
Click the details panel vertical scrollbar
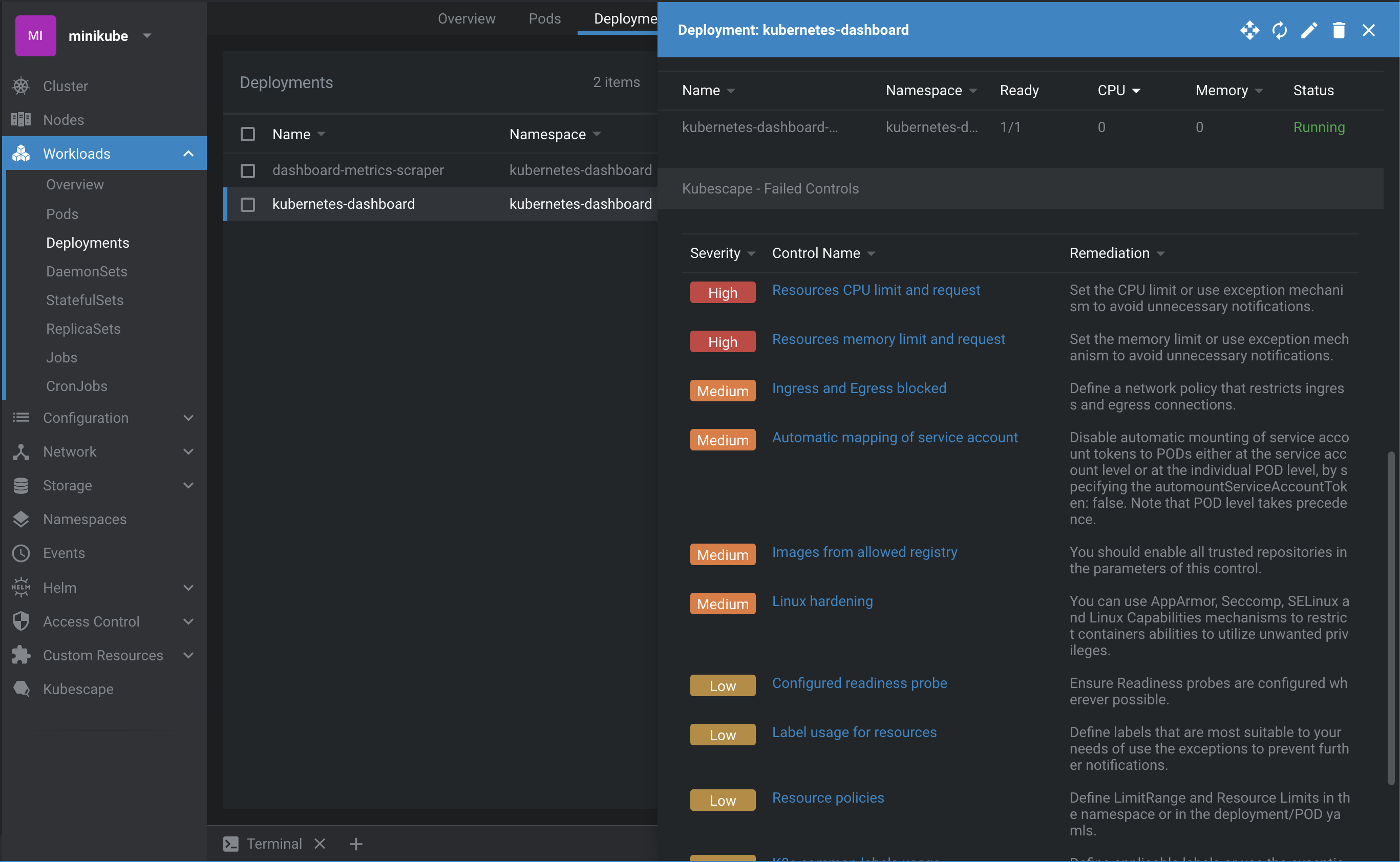[x=1390, y=617]
